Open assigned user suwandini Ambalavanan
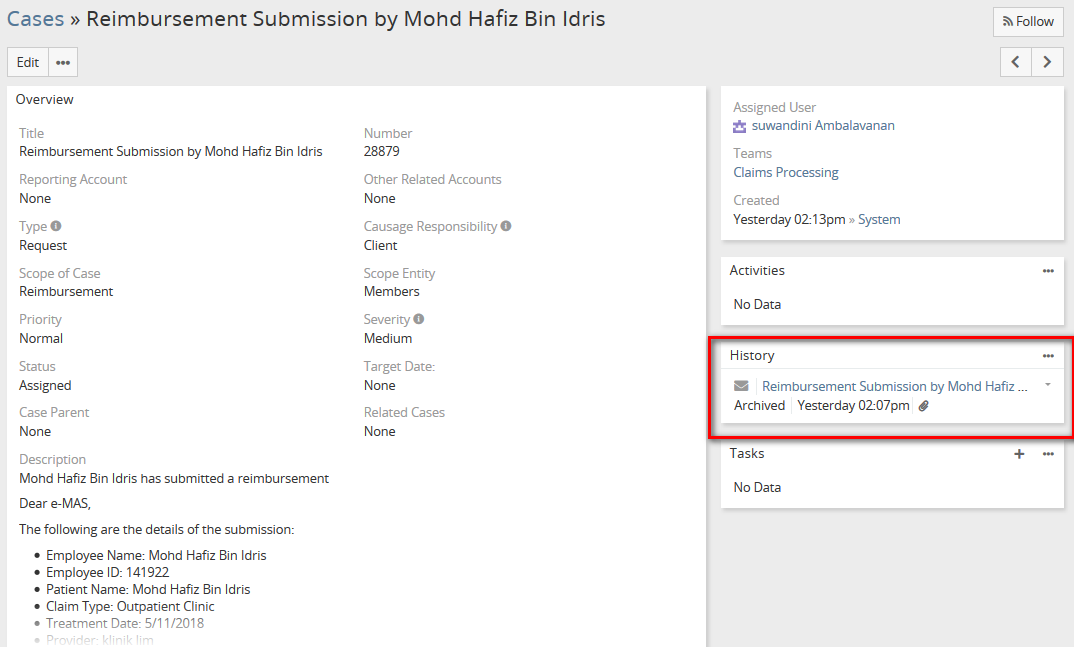This screenshot has width=1074, height=647. [822, 126]
